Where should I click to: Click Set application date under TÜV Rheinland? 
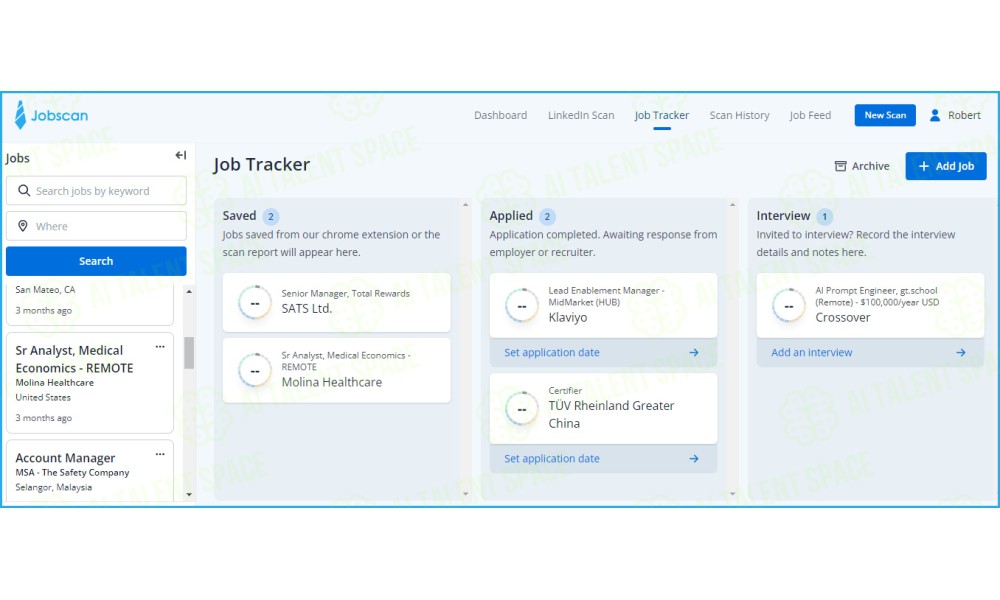click(552, 458)
